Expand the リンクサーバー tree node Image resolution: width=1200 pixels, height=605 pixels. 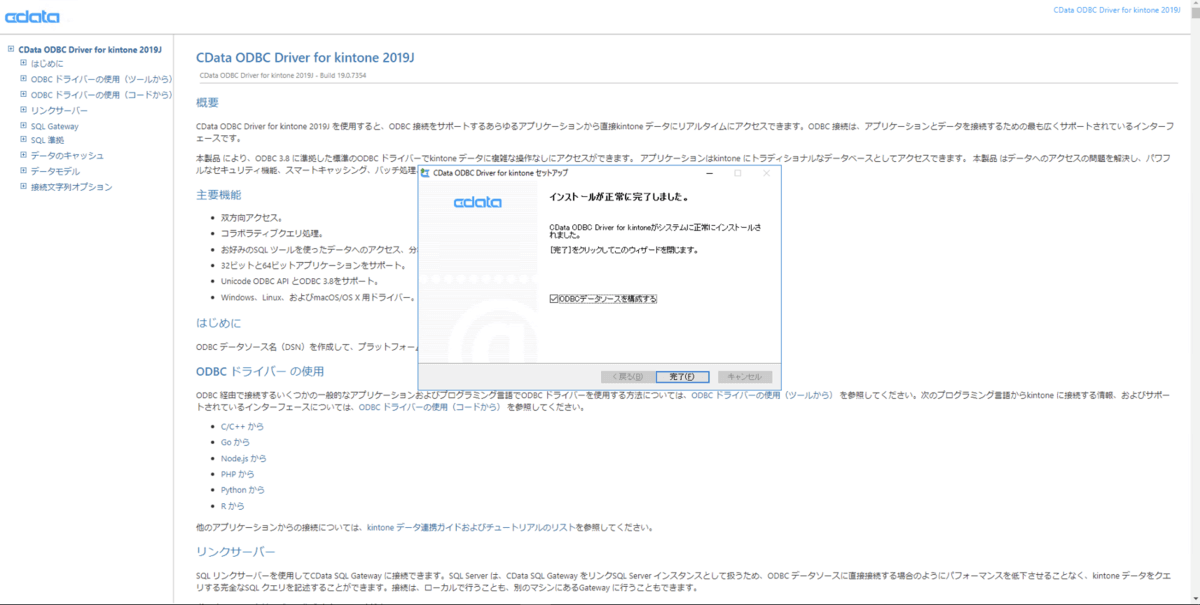point(23,110)
